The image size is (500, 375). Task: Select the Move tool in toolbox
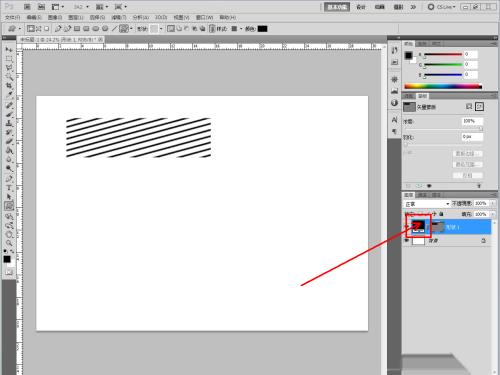(x=9, y=50)
